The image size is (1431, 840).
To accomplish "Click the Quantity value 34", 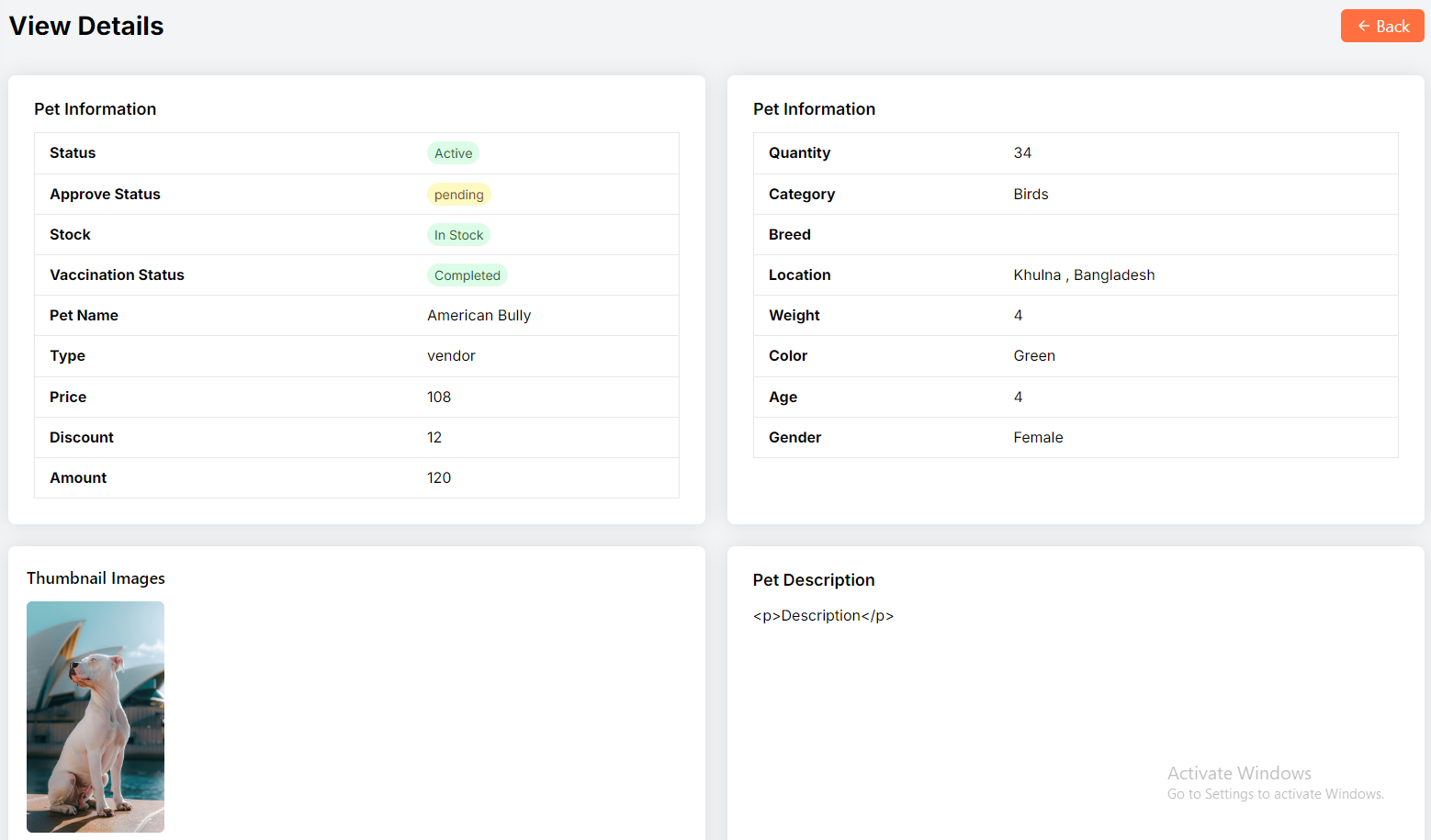I will coord(1022,153).
